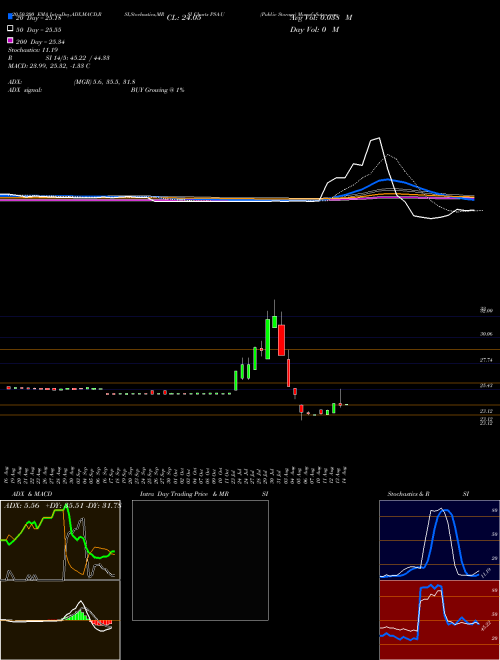Click the 'Intra Day Trading Price & MRSI' title
Image resolution: width=500 pixels, height=660 pixels.
pyautogui.click(x=204, y=494)
